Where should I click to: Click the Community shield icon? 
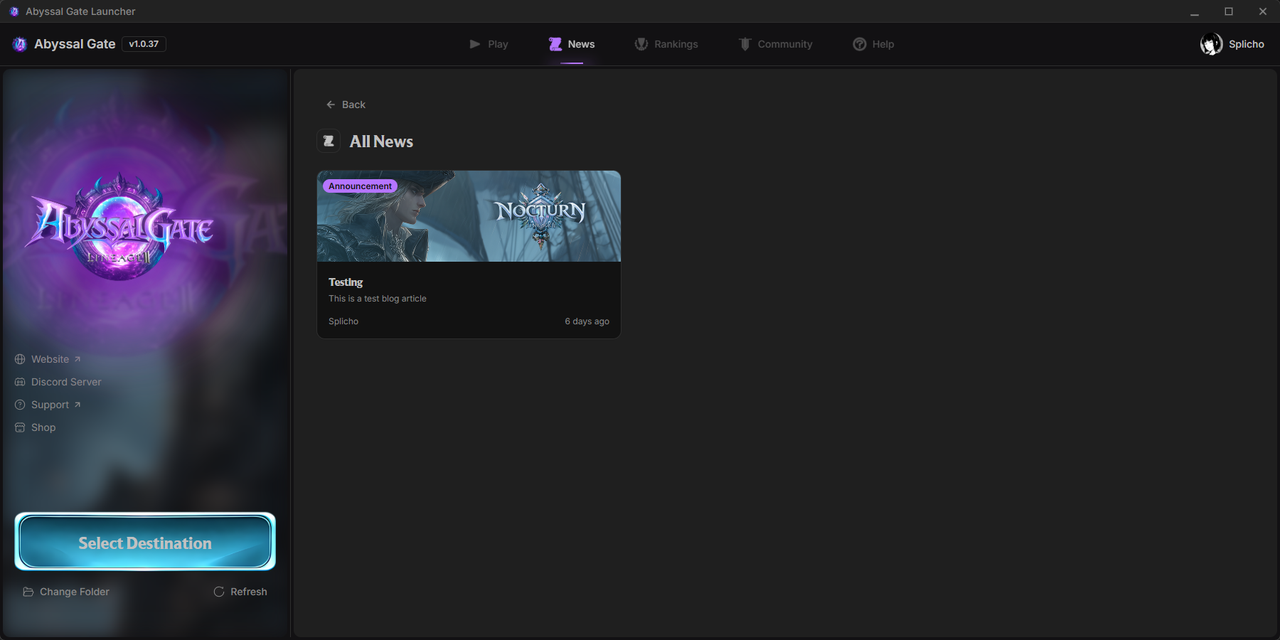(x=744, y=44)
